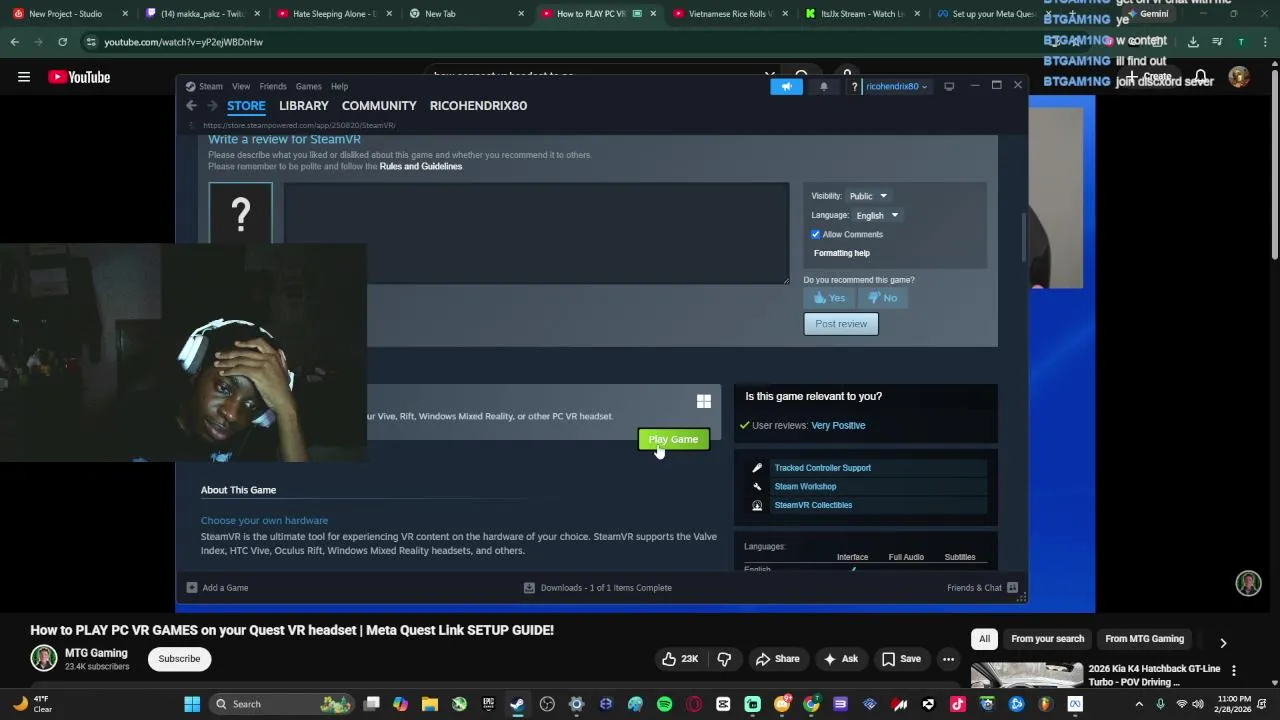1280x720 pixels.
Task: Open TikTok from the taskbar
Action: coord(958,704)
